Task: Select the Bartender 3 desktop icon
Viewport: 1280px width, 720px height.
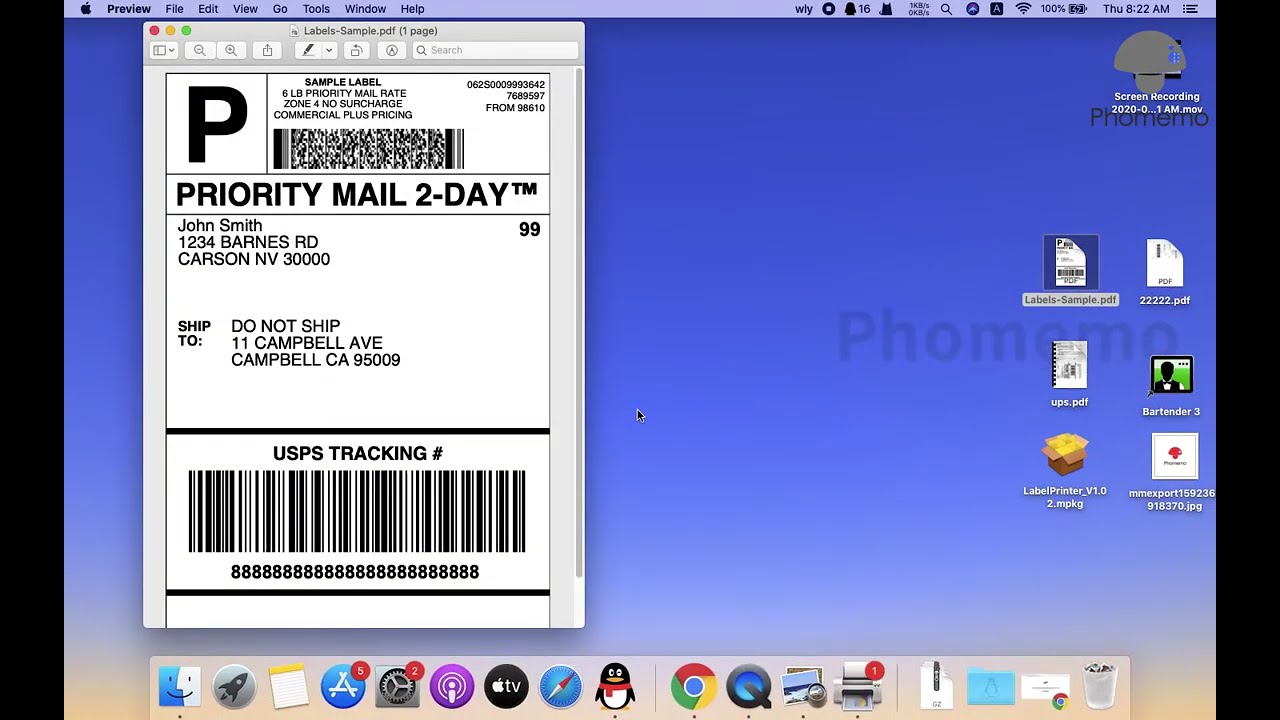Action: click(x=1171, y=386)
